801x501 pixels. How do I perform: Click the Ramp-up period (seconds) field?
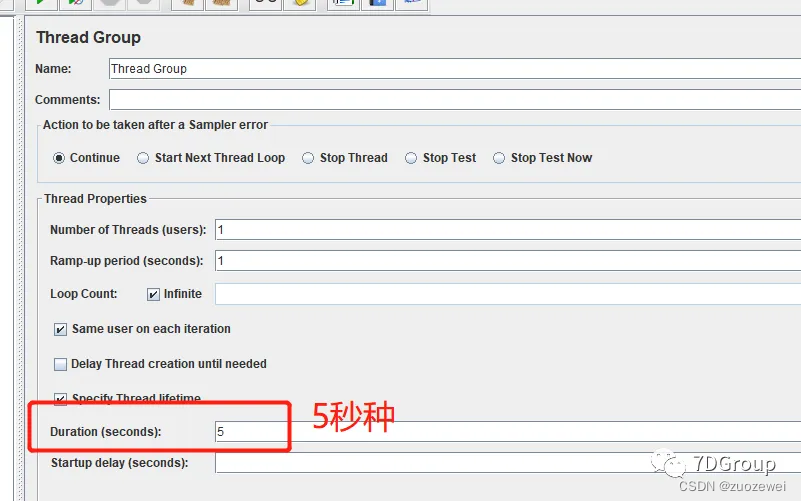[508, 261]
